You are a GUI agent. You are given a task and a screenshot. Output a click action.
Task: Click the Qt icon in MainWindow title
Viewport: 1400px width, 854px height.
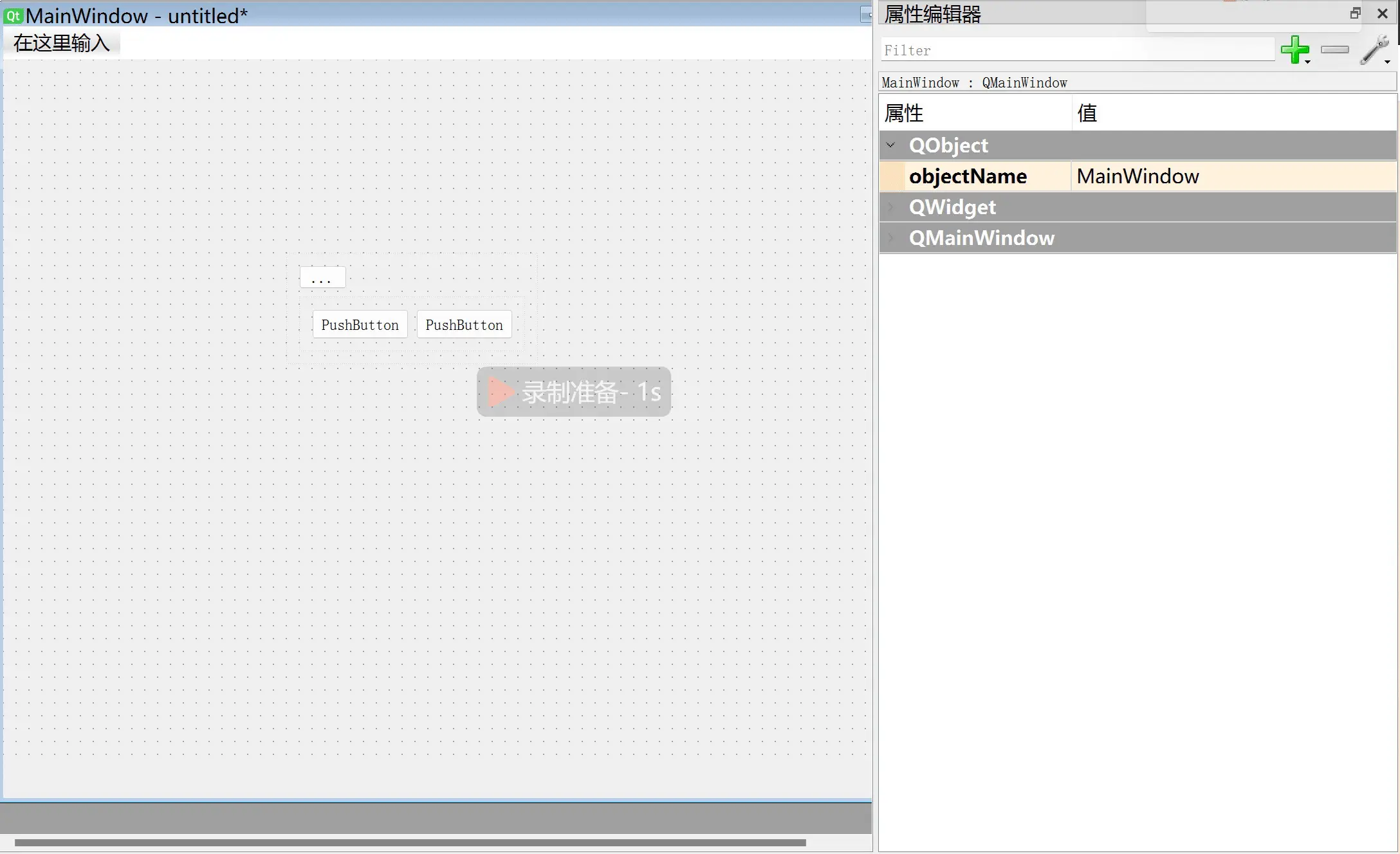tap(14, 16)
